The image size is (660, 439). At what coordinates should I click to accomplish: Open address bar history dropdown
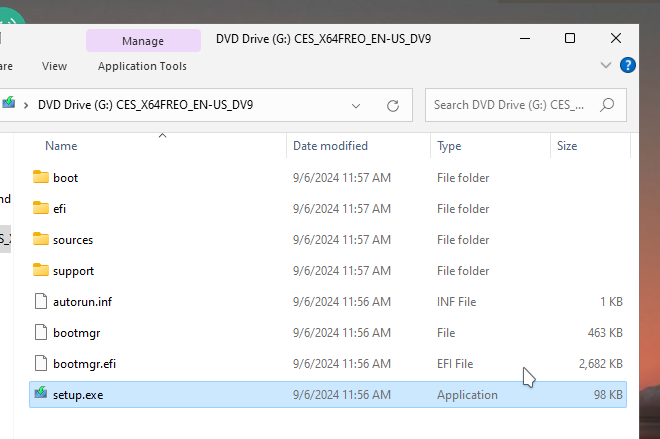click(x=356, y=106)
